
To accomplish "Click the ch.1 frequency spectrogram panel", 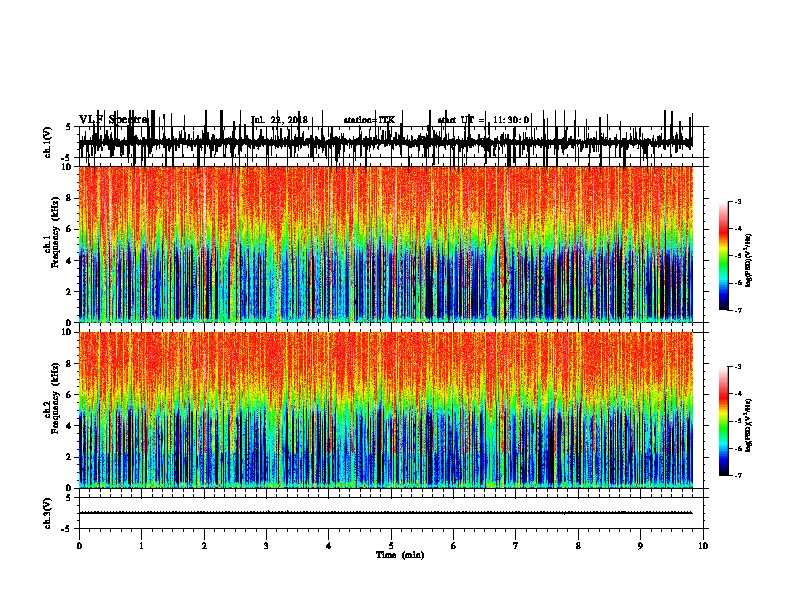I will [385, 244].
